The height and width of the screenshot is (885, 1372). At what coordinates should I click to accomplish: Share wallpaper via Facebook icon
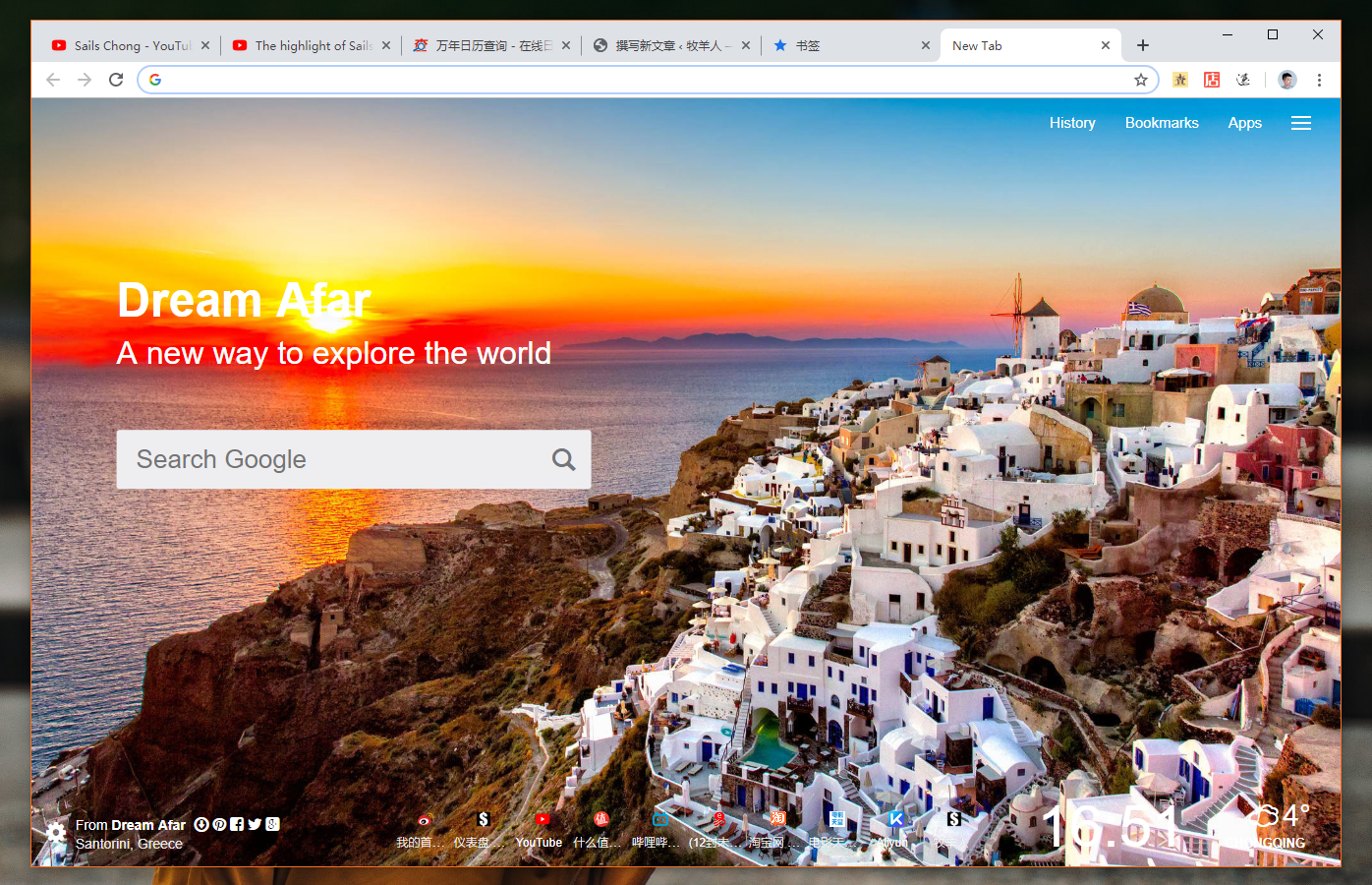point(237,824)
